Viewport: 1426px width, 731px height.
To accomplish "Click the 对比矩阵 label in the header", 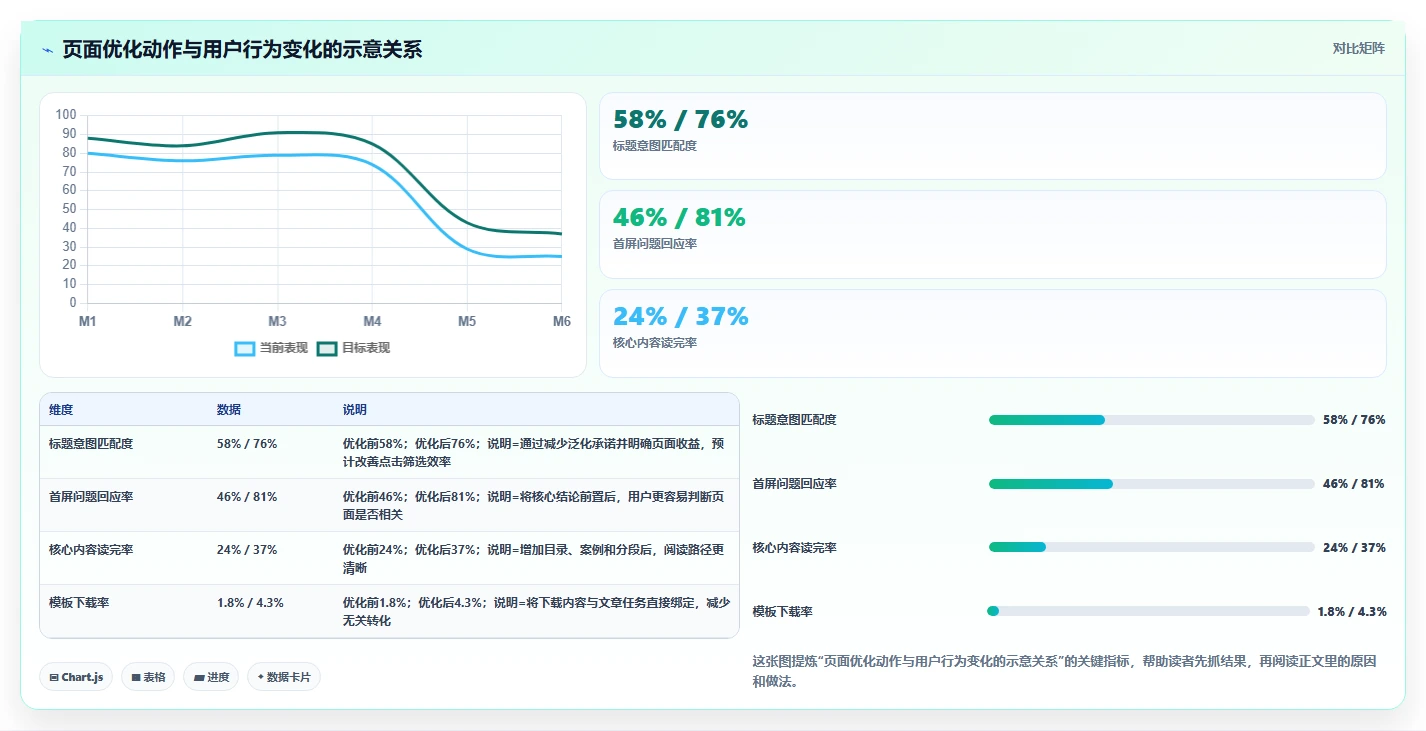I will 1358,48.
